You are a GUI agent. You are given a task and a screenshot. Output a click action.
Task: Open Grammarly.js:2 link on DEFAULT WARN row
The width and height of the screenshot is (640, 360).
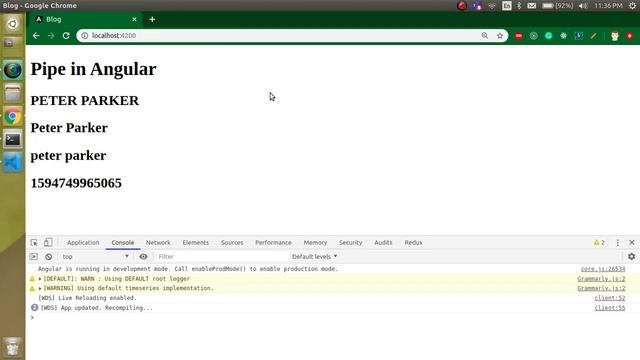[x=601, y=279]
